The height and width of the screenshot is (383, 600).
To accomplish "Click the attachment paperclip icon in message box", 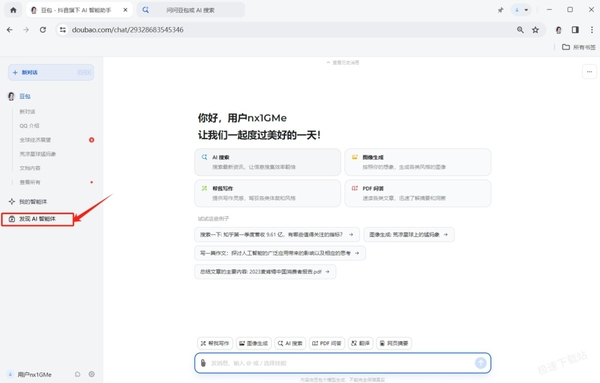I will [x=203, y=363].
